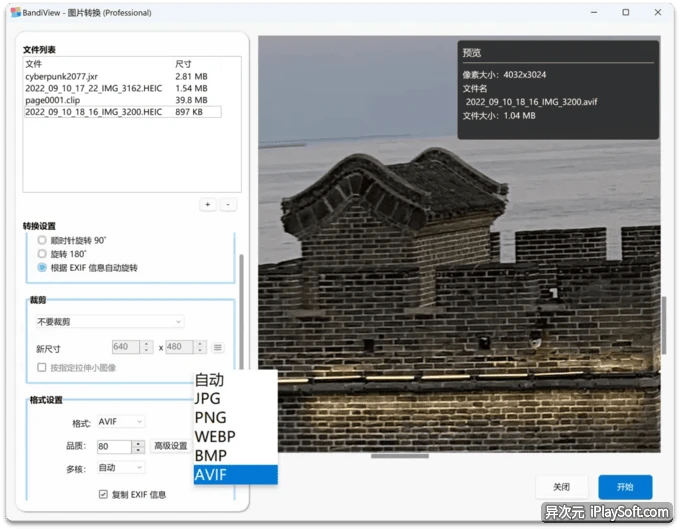This screenshot has width=680, height=530.
Task: Open the multi-core dropdown
Action: pyautogui.click(x=121, y=468)
